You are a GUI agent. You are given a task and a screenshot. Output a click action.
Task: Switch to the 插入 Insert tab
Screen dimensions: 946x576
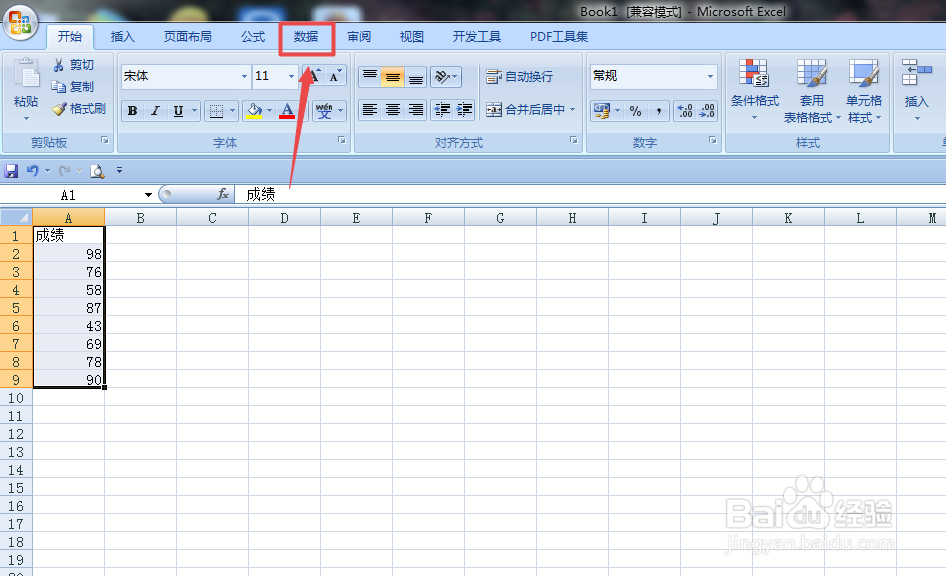click(122, 37)
